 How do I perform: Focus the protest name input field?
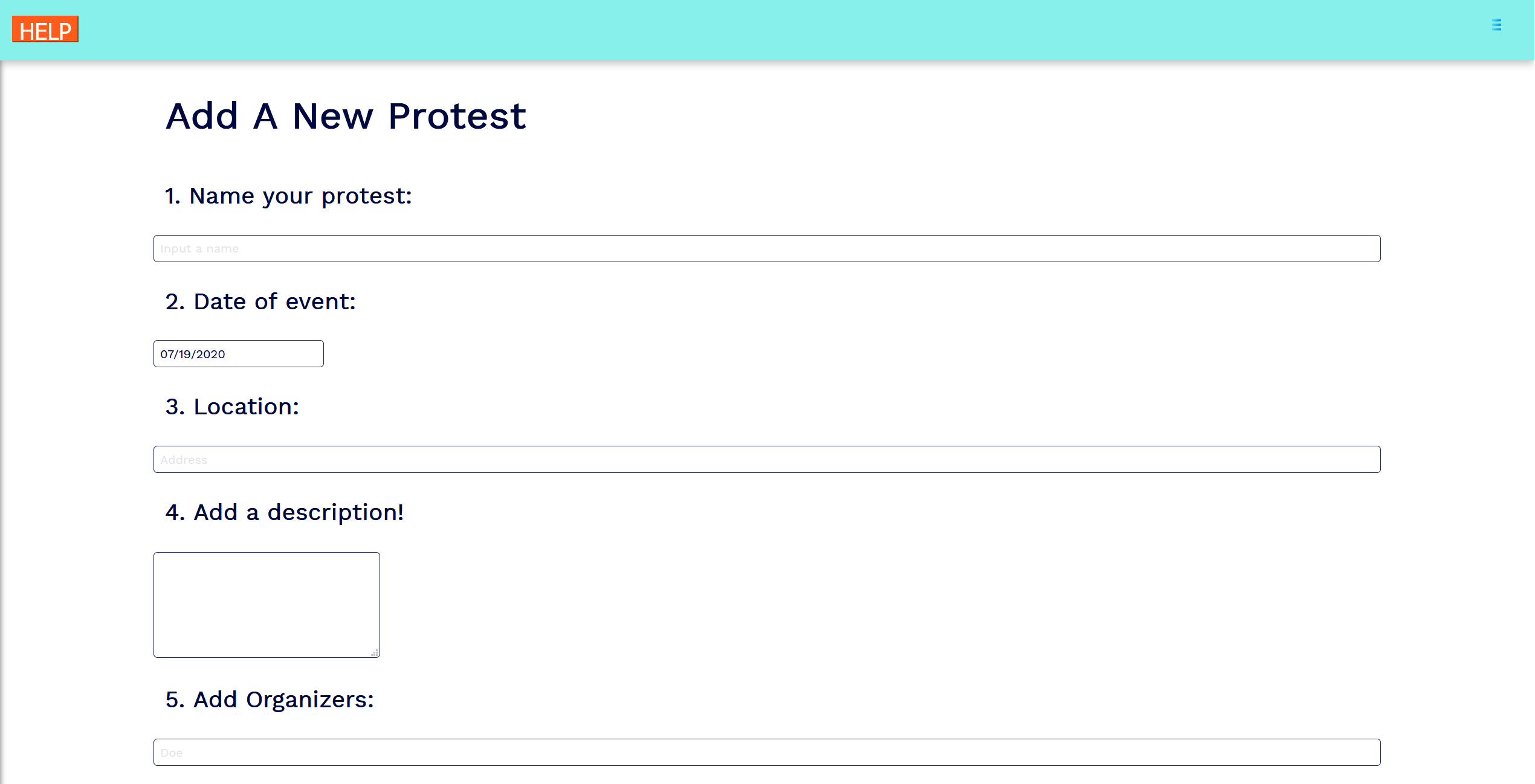(x=766, y=248)
